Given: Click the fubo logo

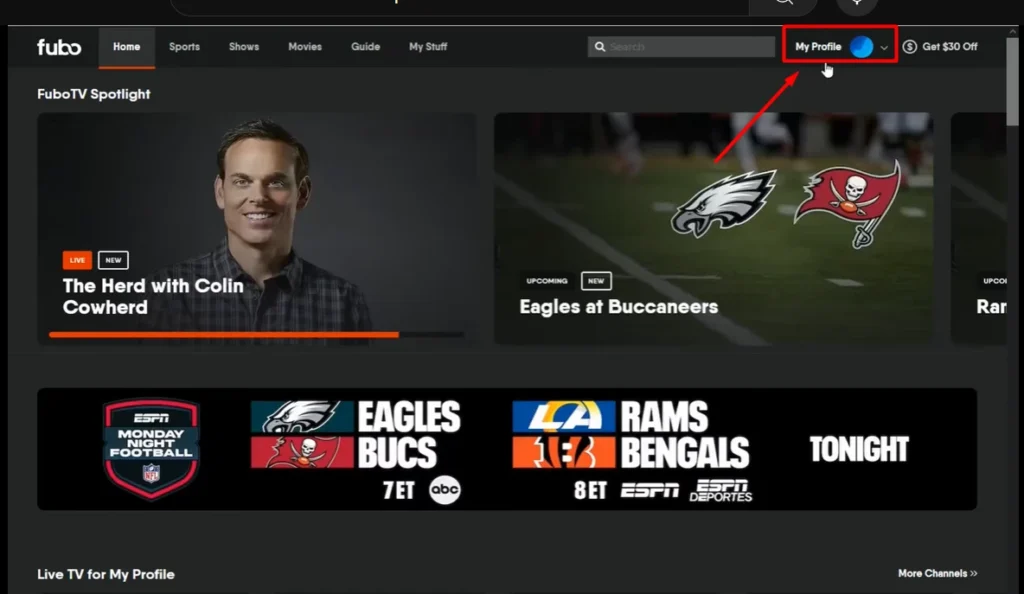Looking at the screenshot, I should pos(59,47).
